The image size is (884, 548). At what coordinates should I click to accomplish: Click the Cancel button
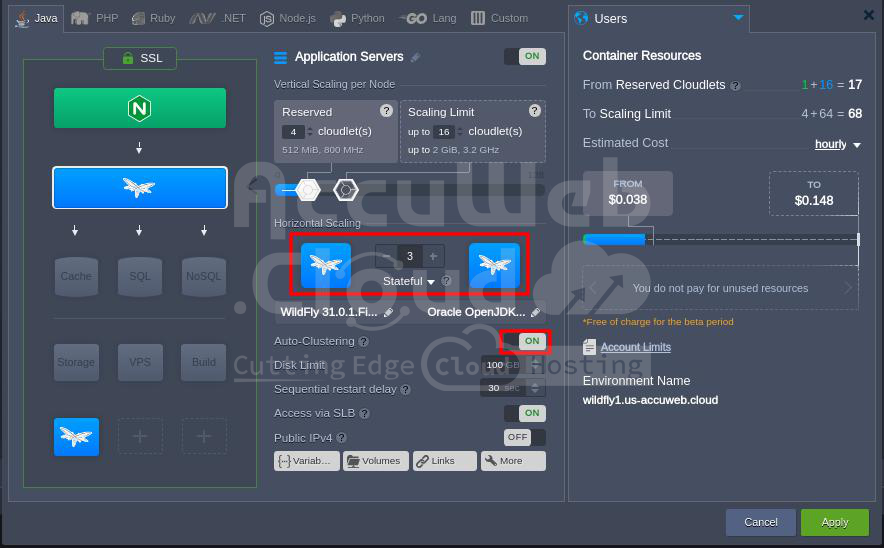click(761, 523)
